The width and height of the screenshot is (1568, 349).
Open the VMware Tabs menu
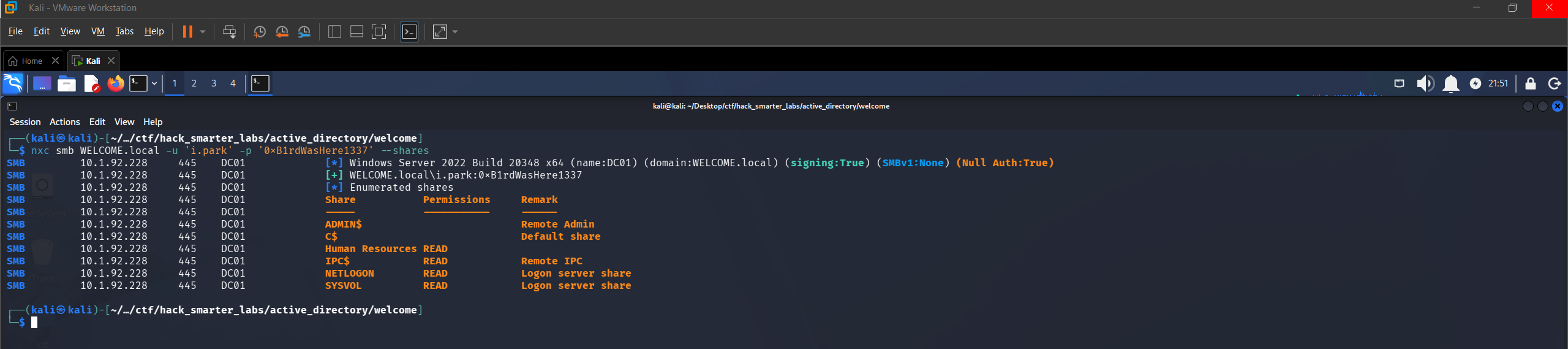click(x=124, y=31)
